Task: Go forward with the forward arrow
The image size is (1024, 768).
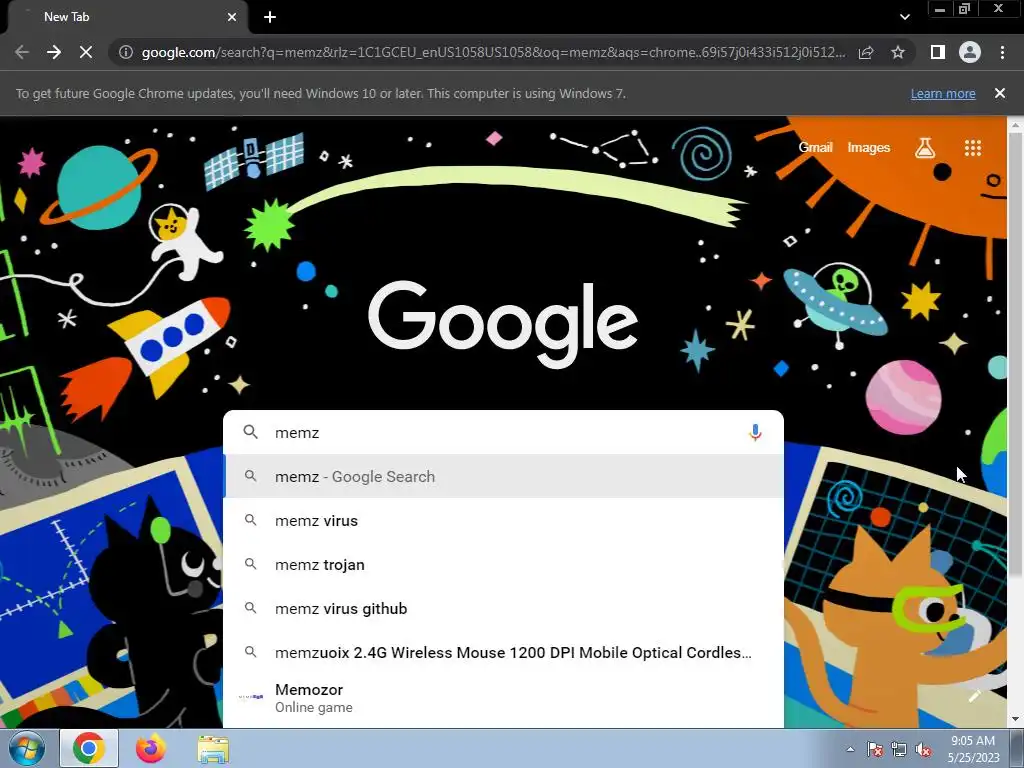Action: pyautogui.click(x=54, y=52)
